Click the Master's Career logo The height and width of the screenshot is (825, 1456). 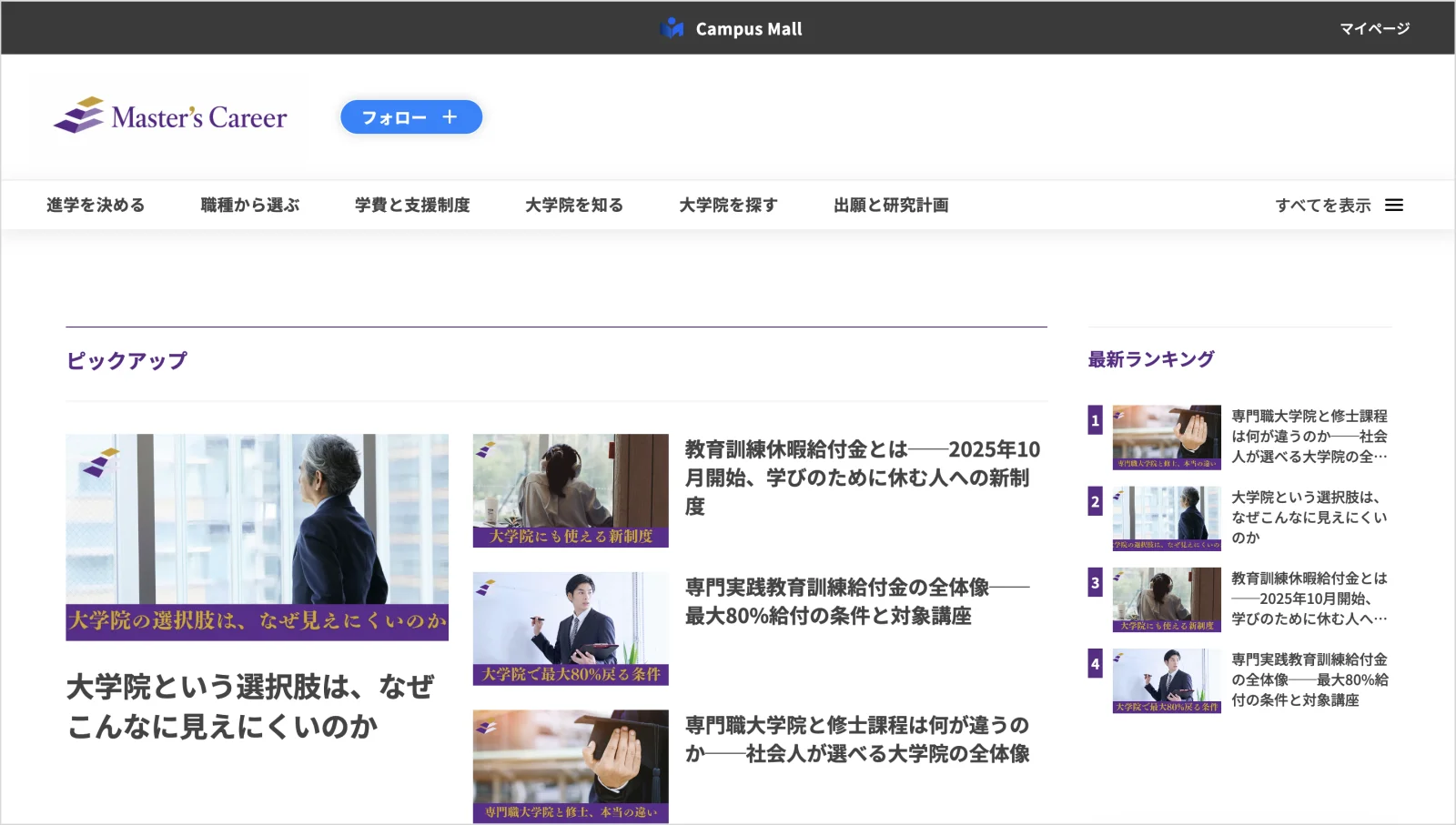170,116
